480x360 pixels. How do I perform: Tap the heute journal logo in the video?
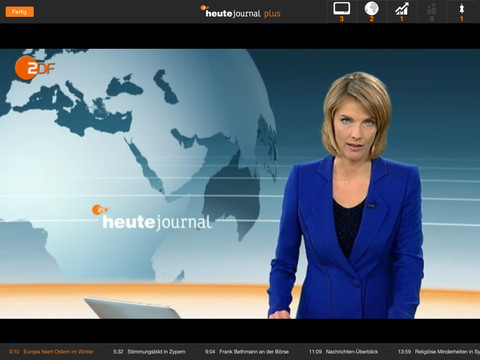(152, 218)
